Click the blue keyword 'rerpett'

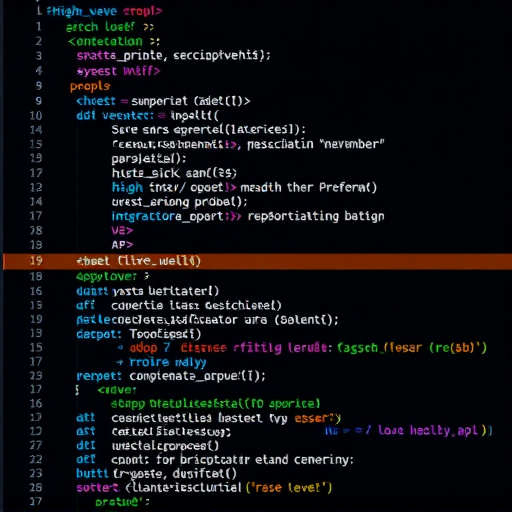coord(99,376)
